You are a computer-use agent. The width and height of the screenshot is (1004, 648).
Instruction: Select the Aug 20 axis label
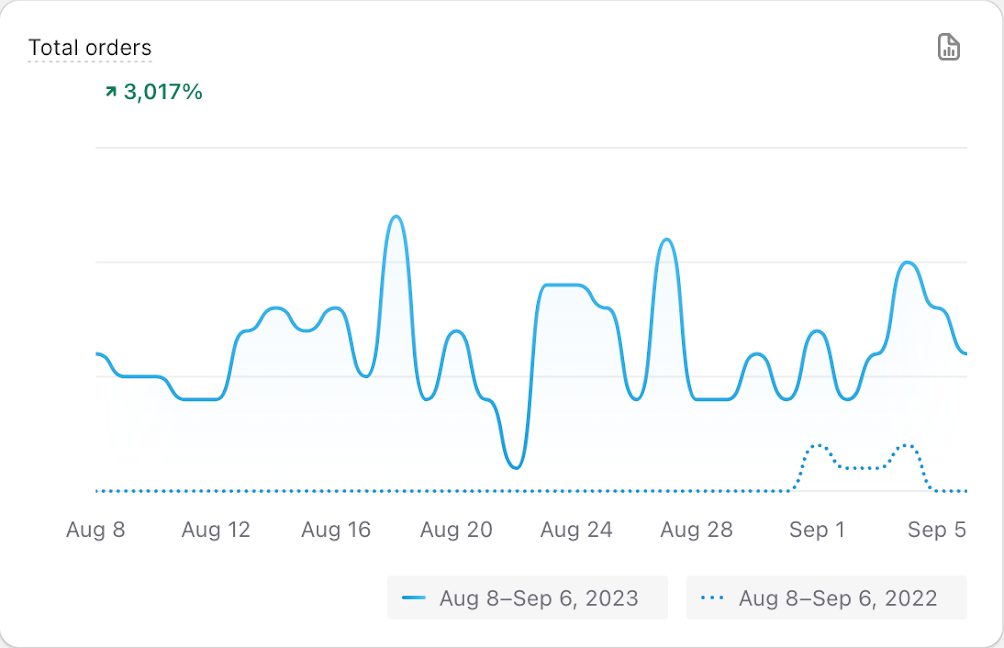(x=456, y=530)
